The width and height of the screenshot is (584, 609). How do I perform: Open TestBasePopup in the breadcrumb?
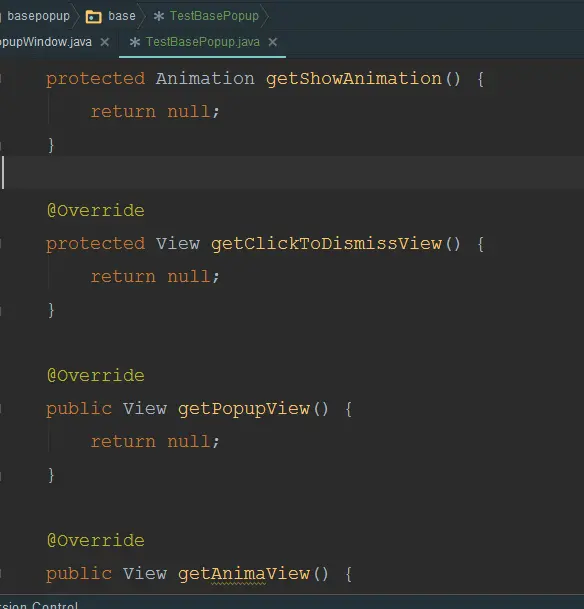(x=214, y=16)
